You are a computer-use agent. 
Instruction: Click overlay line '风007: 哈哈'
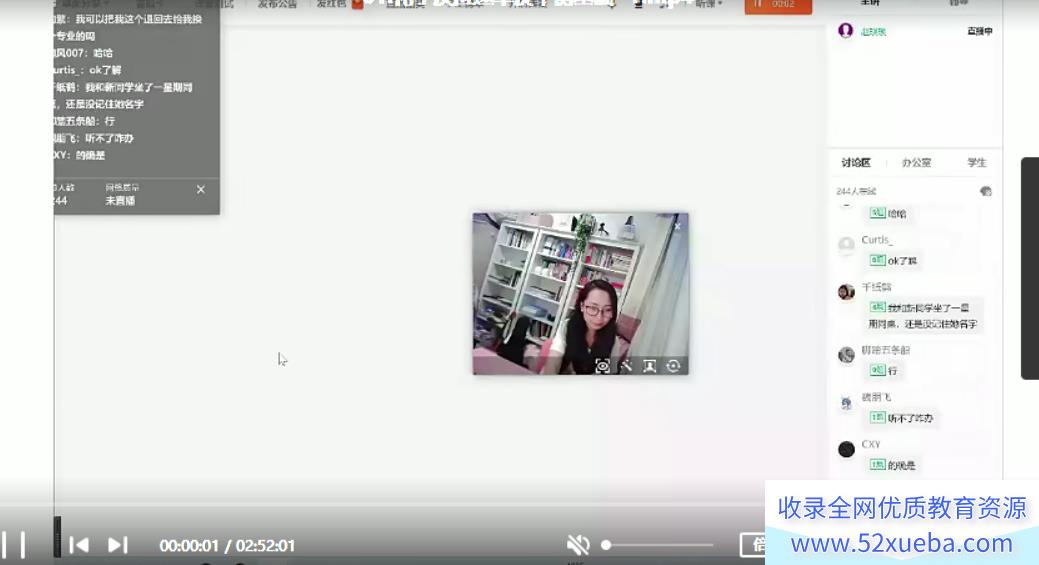point(83,53)
